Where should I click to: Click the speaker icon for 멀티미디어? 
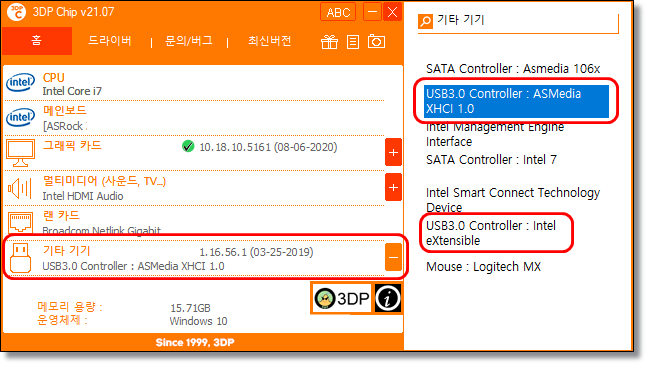point(20,188)
